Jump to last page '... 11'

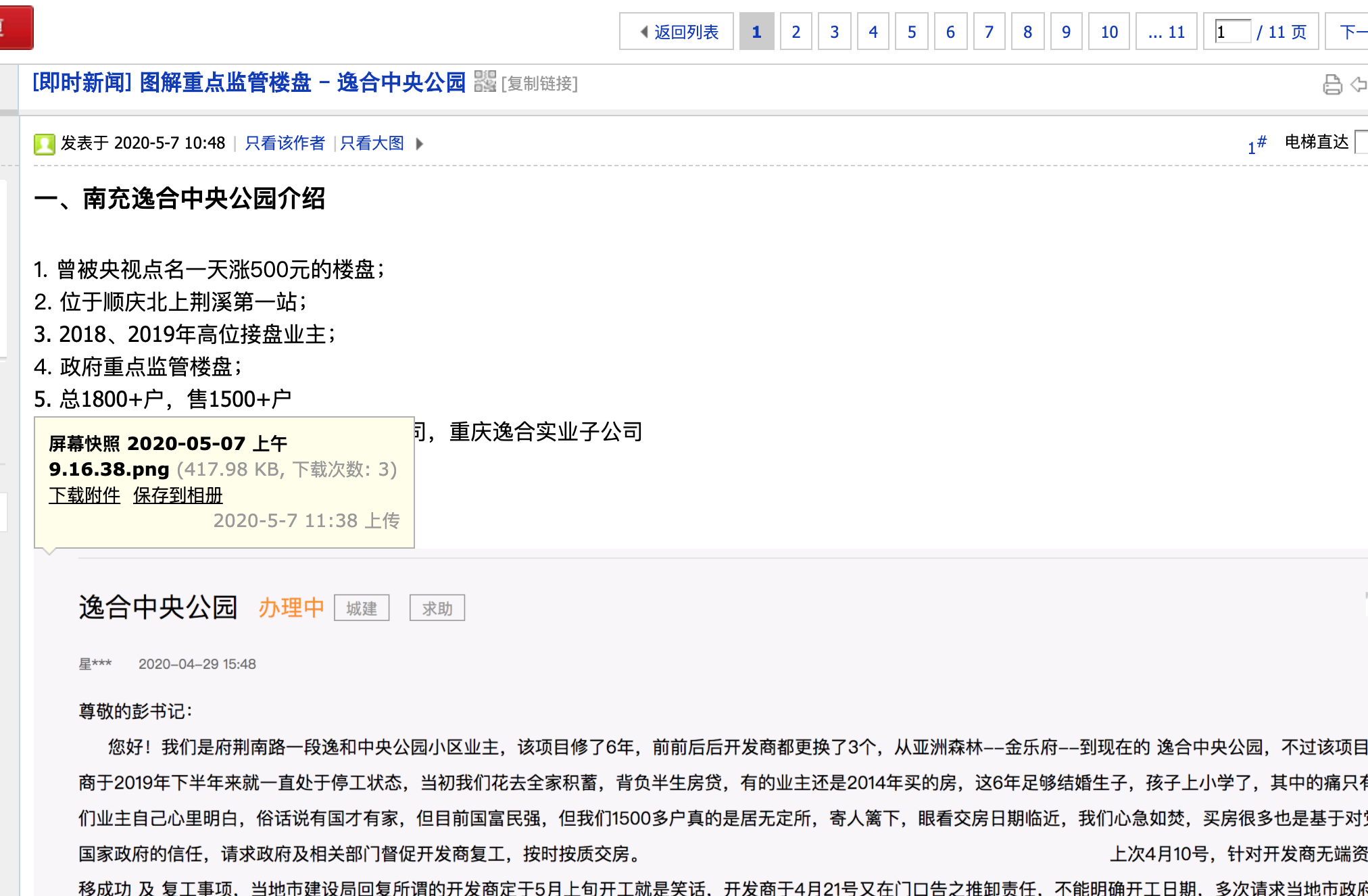click(x=1166, y=32)
